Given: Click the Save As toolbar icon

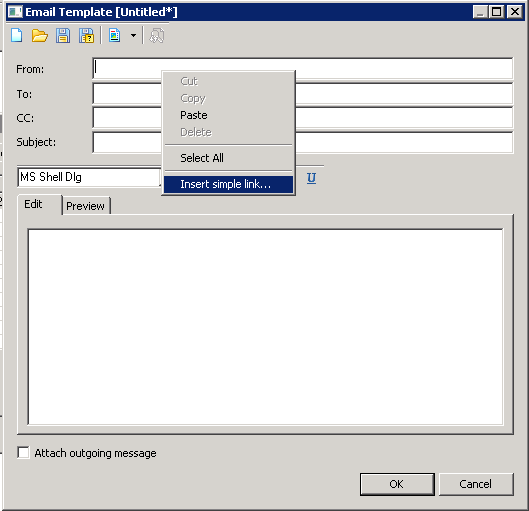Looking at the screenshot, I should tap(86, 35).
